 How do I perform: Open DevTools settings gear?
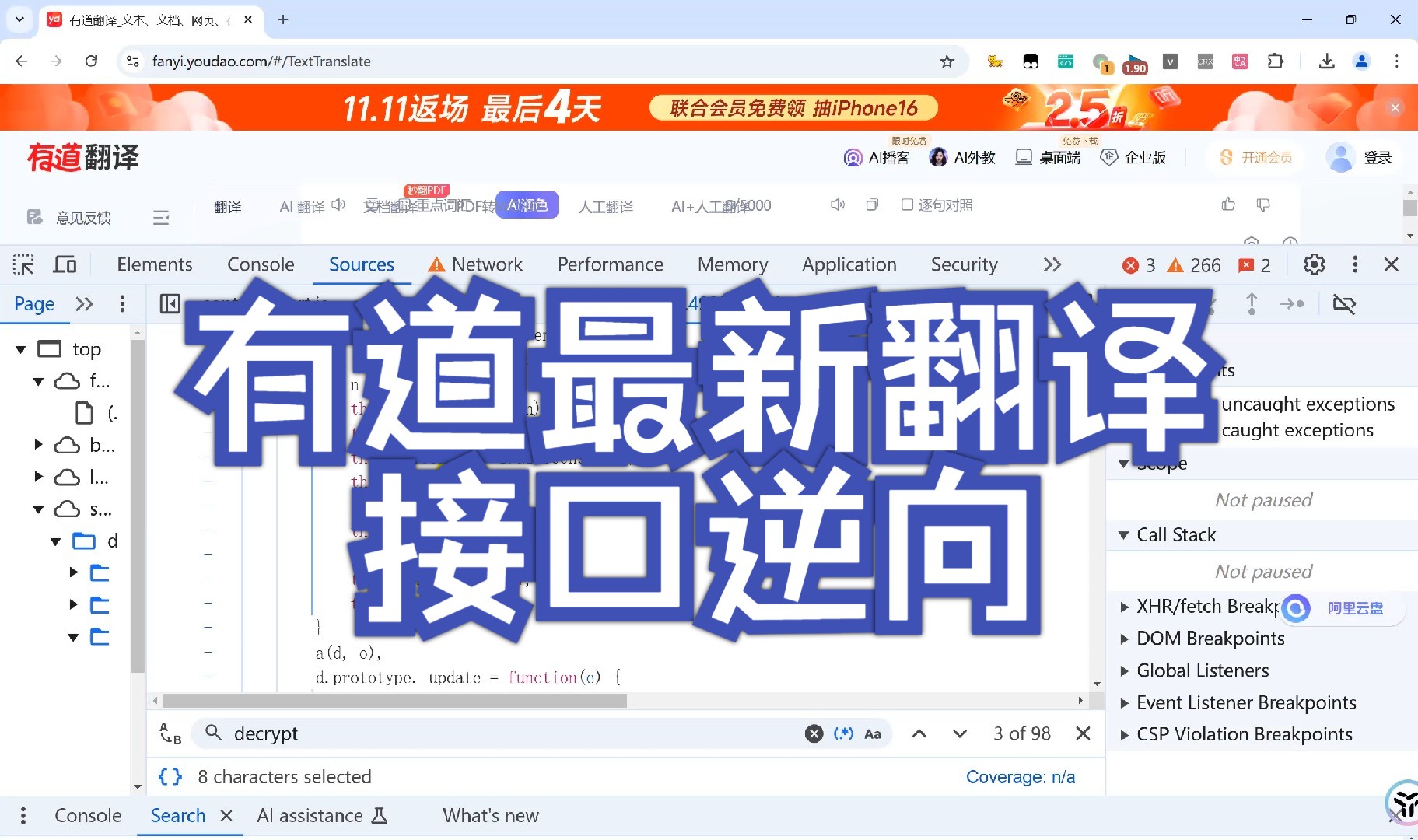(1314, 264)
